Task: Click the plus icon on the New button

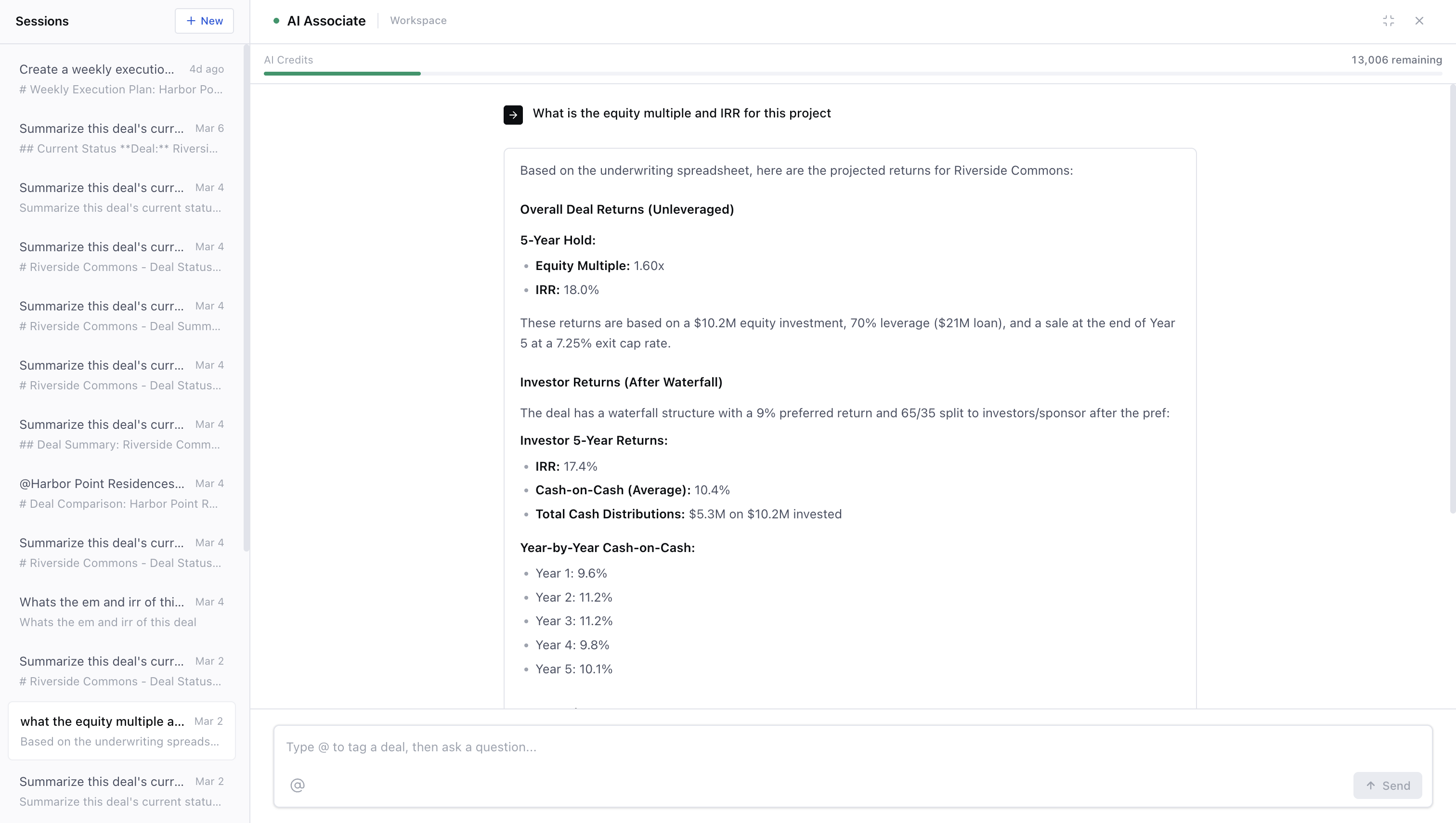Action: pos(192,20)
